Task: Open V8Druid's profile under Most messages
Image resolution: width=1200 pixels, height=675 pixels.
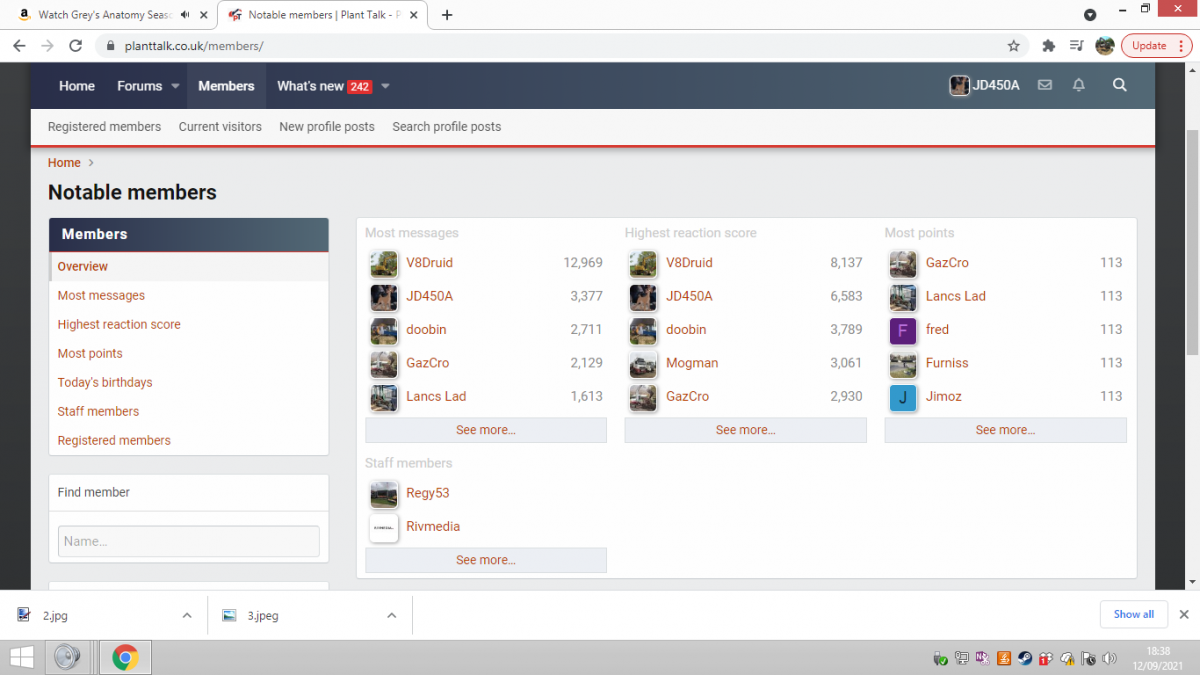Action: tap(429, 263)
